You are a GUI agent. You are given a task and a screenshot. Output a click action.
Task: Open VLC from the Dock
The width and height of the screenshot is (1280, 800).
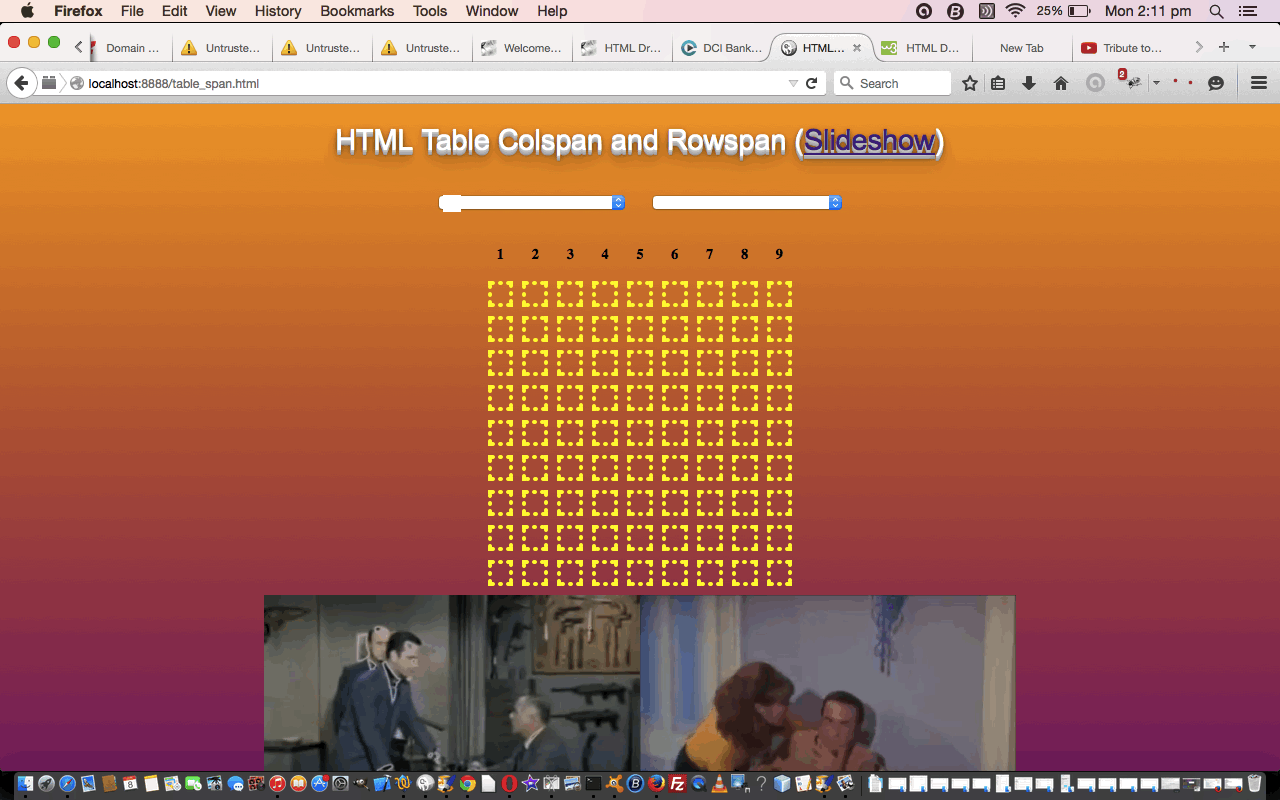coord(719,784)
